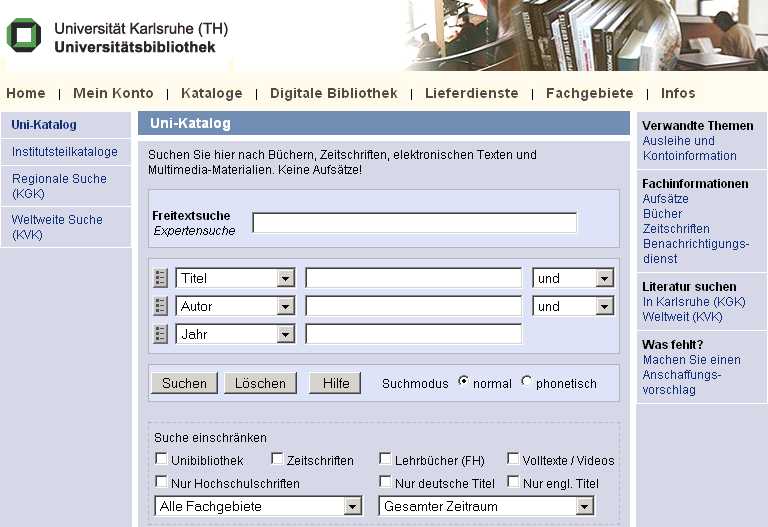The height and width of the screenshot is (527, 768).
Task: Open Aufsätze under Fachinformationen
Action: tap(665, 198)
